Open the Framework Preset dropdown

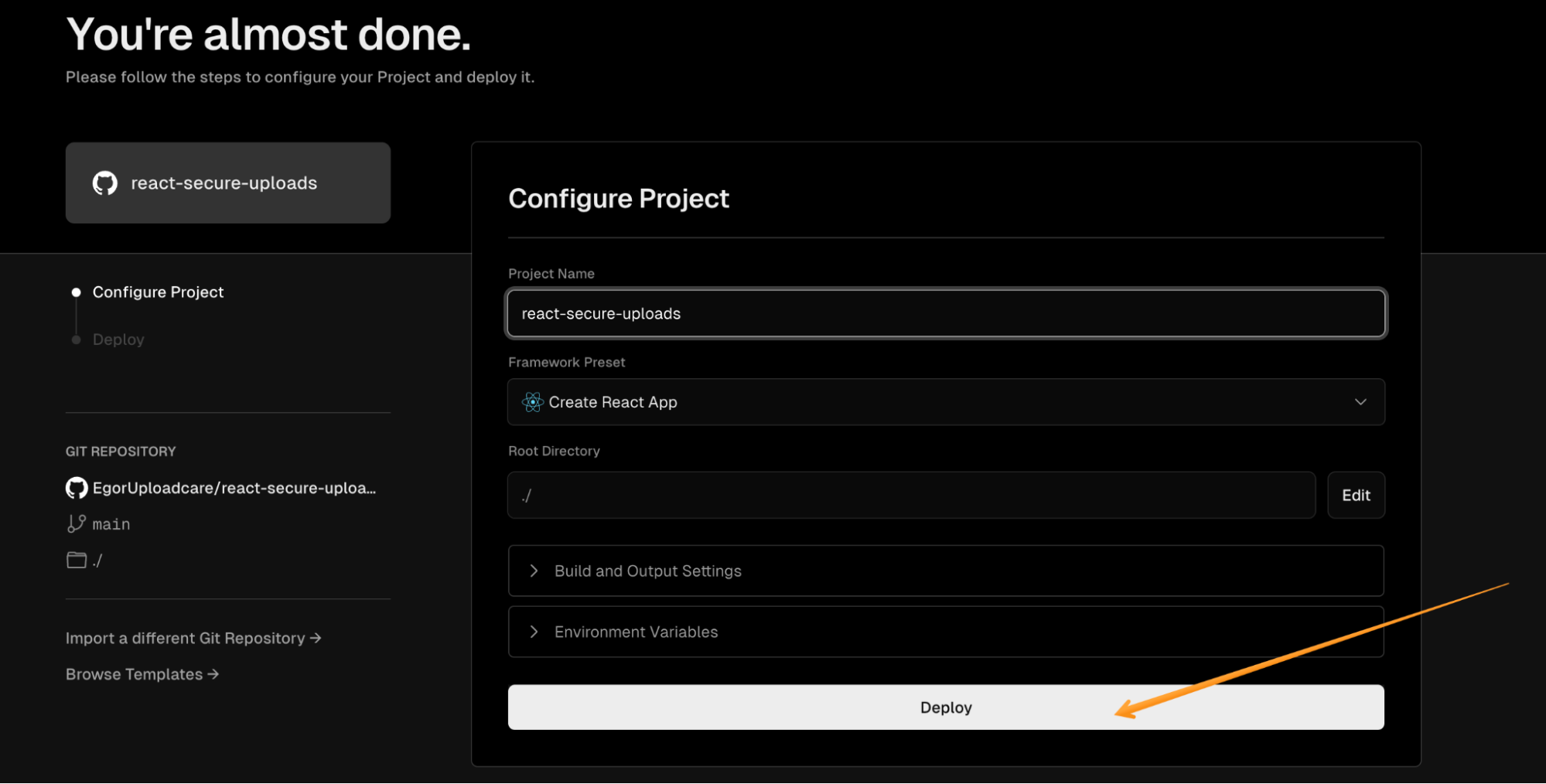click(1360, 402)
